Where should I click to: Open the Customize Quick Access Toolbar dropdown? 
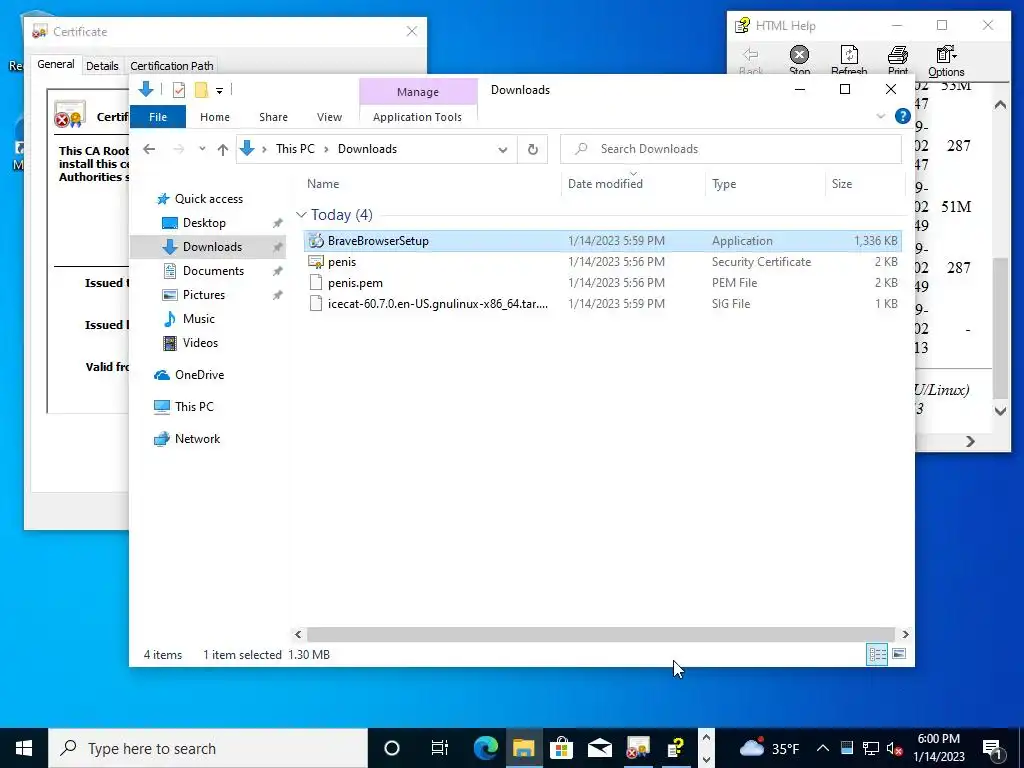(x=219, y=91)
